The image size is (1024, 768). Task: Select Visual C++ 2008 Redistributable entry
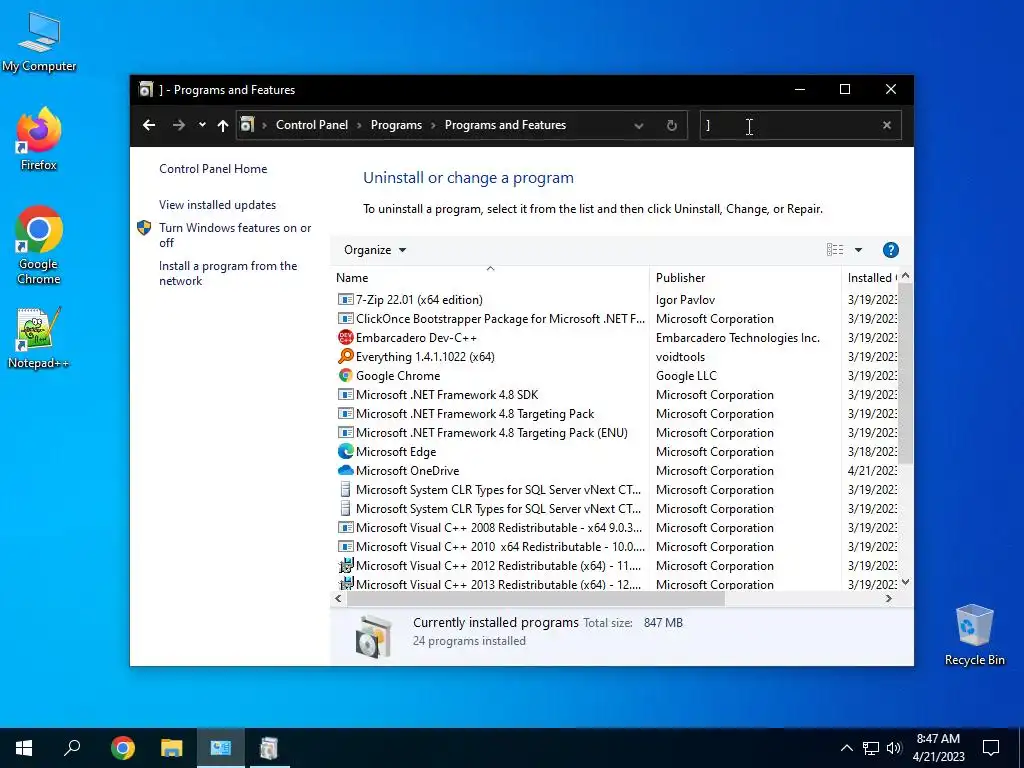[499, 528]
